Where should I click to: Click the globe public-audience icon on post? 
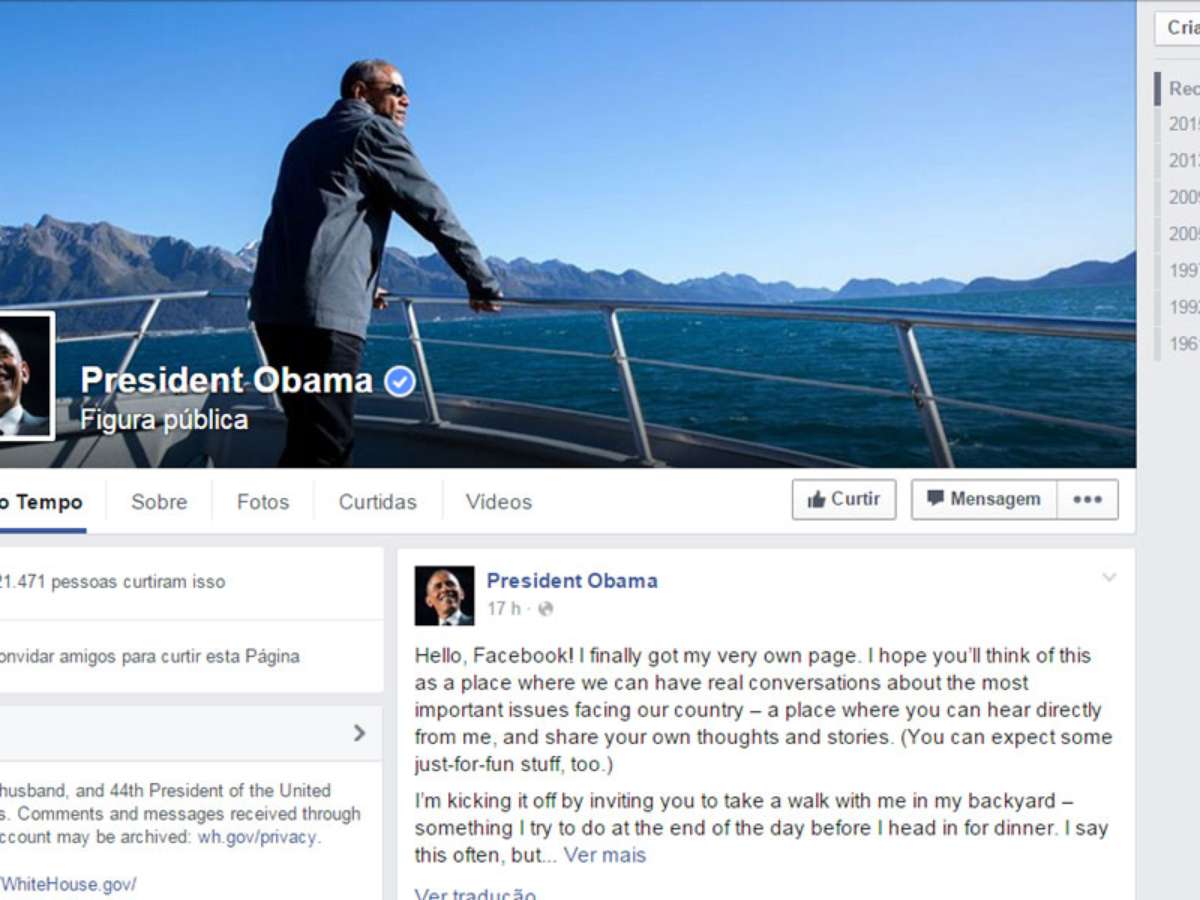545,609
